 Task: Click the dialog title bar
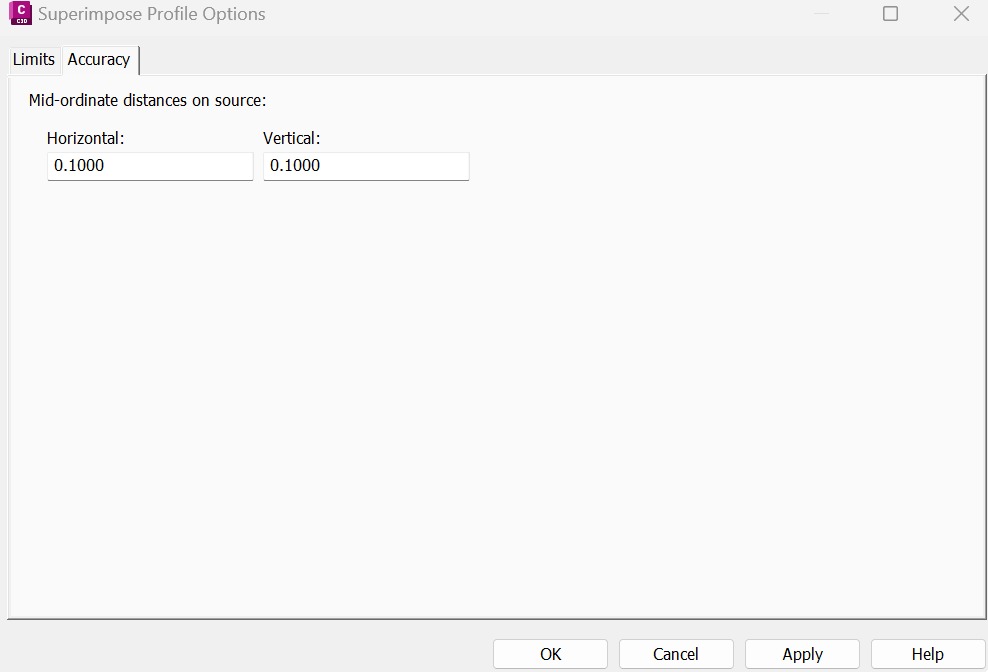500,14
